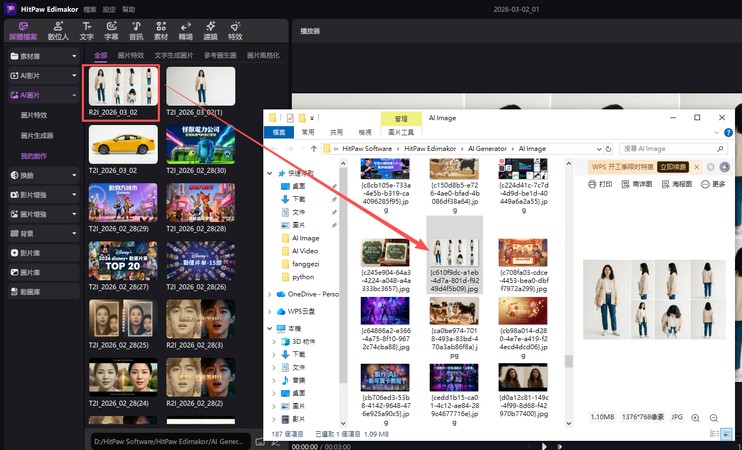Open the 音訊 audio tool
This screenshot has height=450, width=742.
point(136,31)
